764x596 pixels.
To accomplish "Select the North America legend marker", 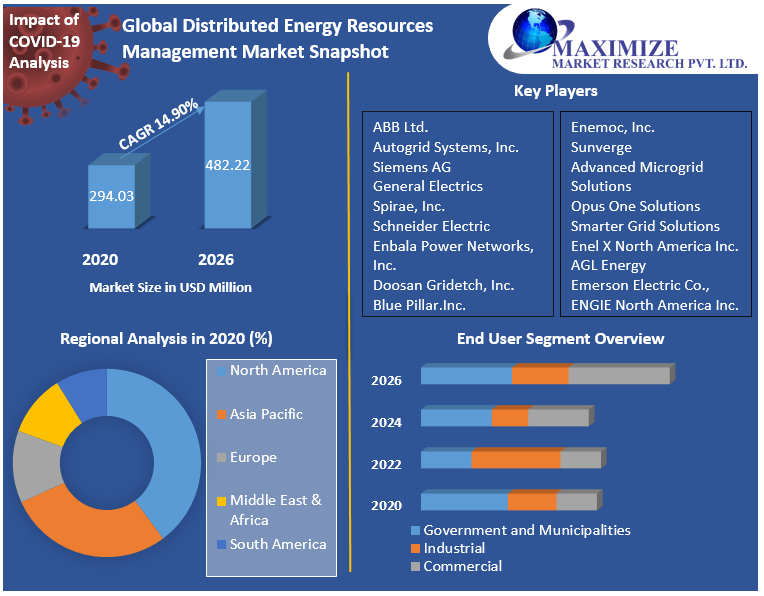I will (221, 371).
